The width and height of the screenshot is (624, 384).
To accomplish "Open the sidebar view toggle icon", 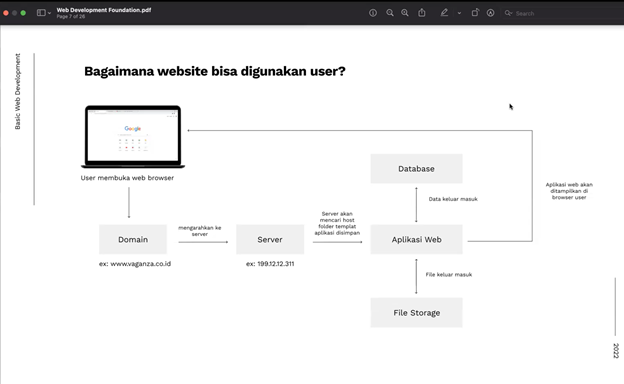I will (x=41, y=13).
